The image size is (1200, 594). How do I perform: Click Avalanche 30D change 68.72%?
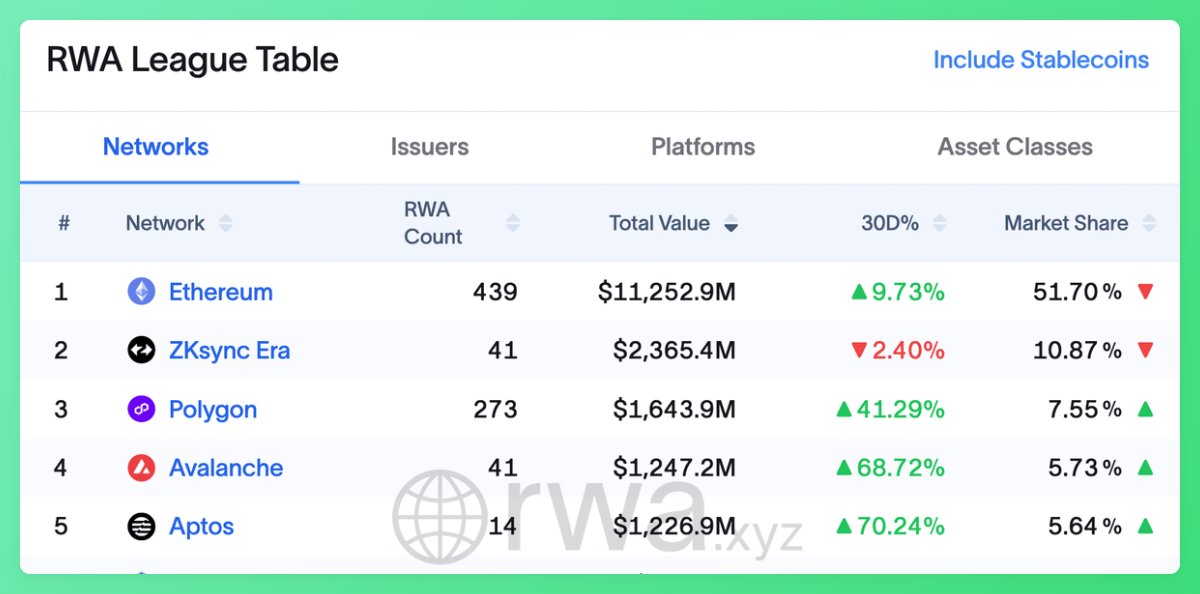890,468
